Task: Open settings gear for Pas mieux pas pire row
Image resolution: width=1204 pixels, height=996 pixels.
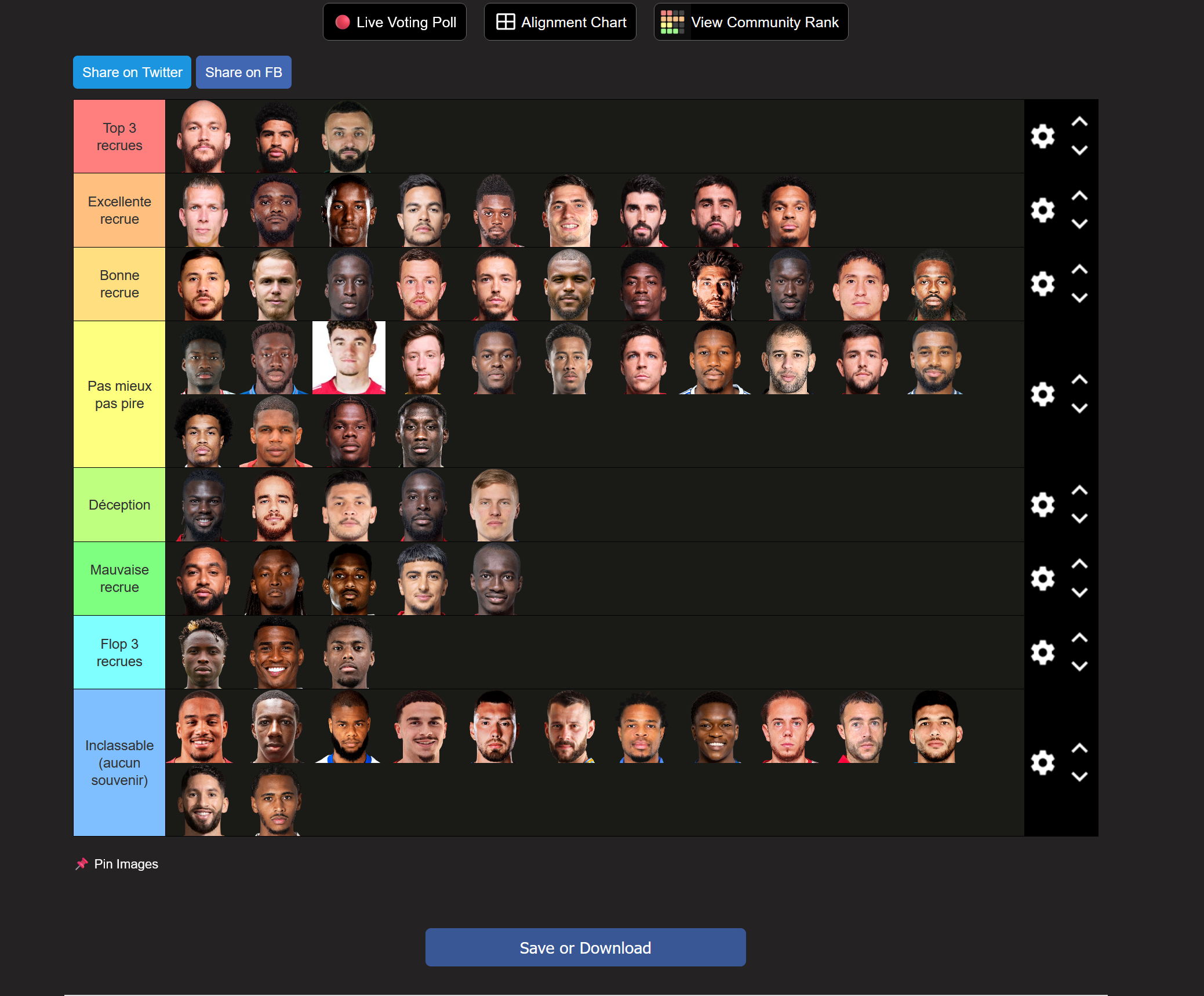Action: [x=1042, y=394]
